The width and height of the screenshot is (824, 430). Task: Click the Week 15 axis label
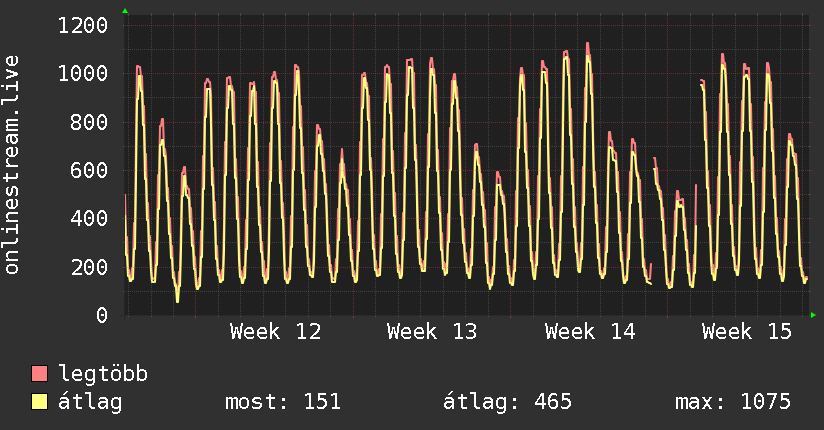[746, 332]
